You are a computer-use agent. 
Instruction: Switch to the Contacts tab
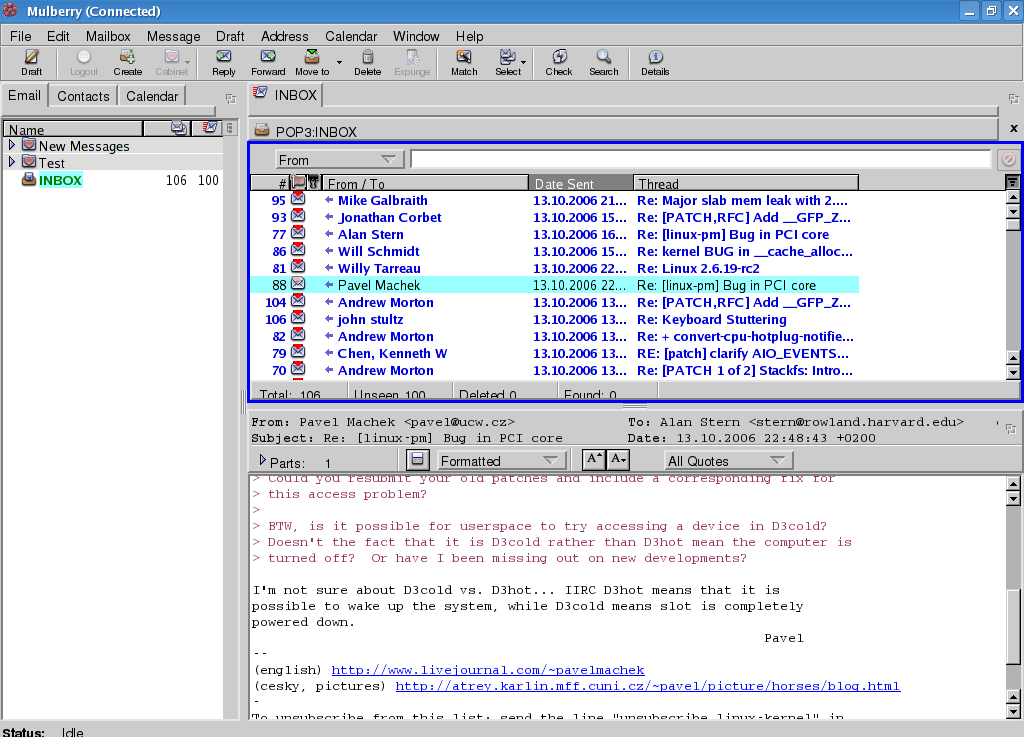point(83,96)
